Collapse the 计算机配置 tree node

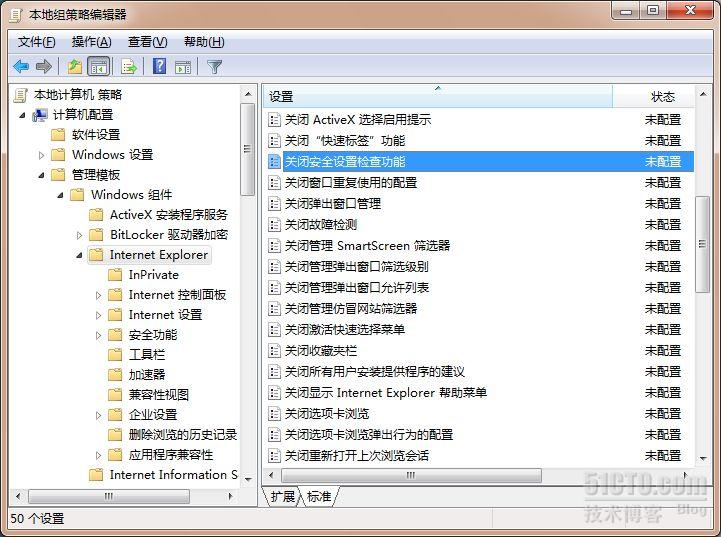(x=22, y=115)
